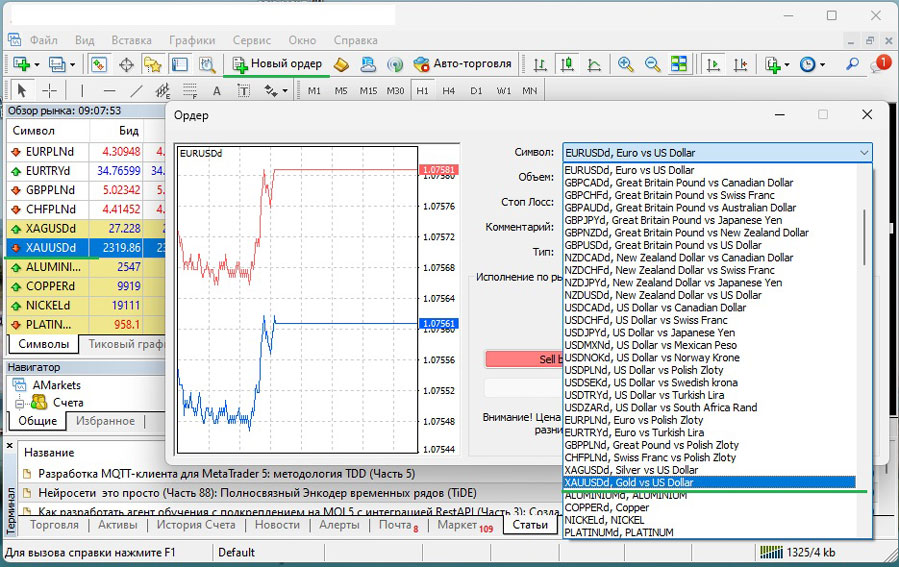Switch timeframe to H4
This screenshot has height=567, width=899.
(448, 91)
